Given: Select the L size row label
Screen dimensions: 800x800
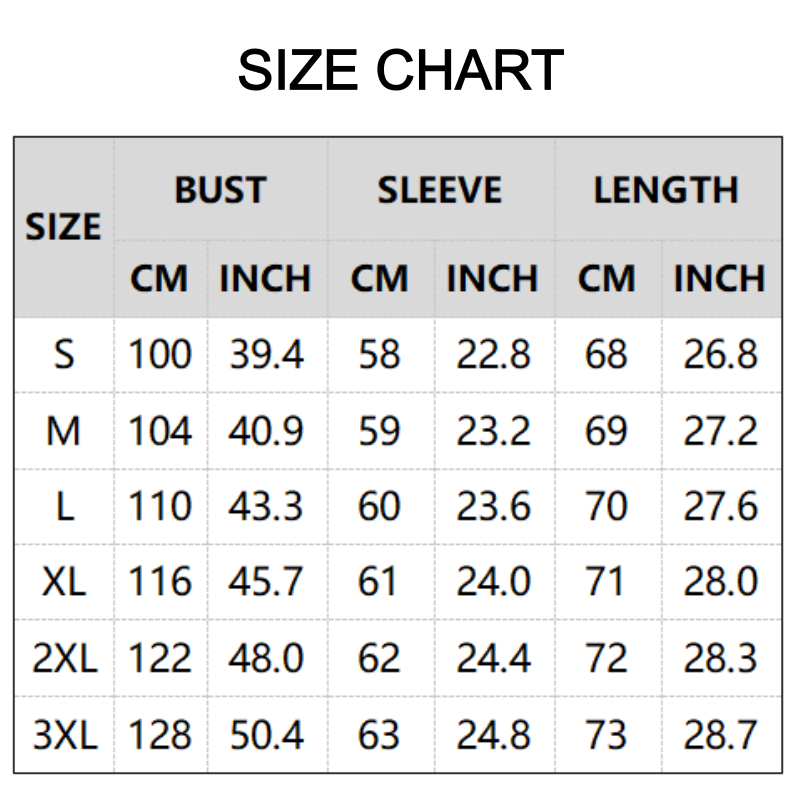Looking at the screenshot, I should tap(63, 507).
